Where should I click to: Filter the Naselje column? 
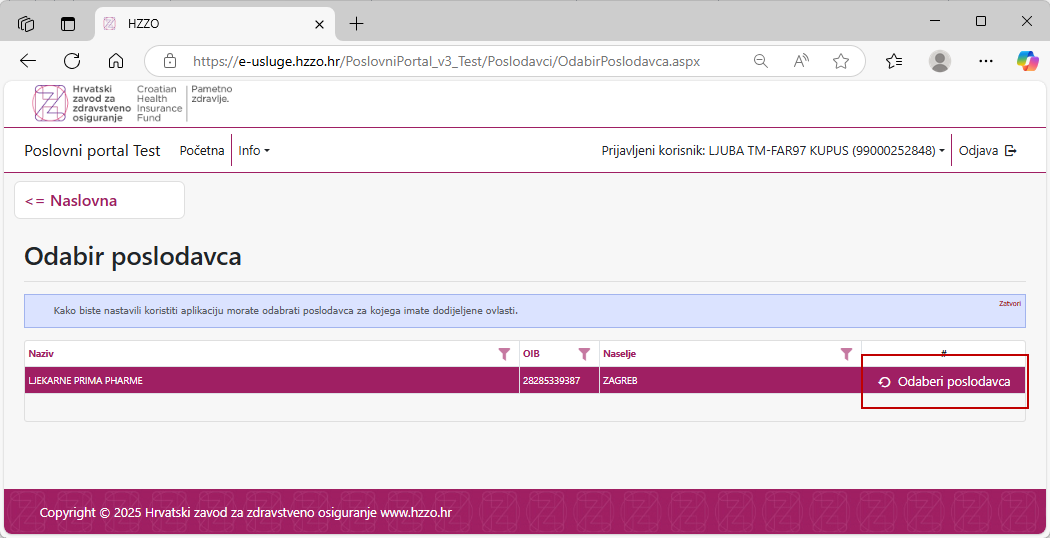click(x=846, y=354)
